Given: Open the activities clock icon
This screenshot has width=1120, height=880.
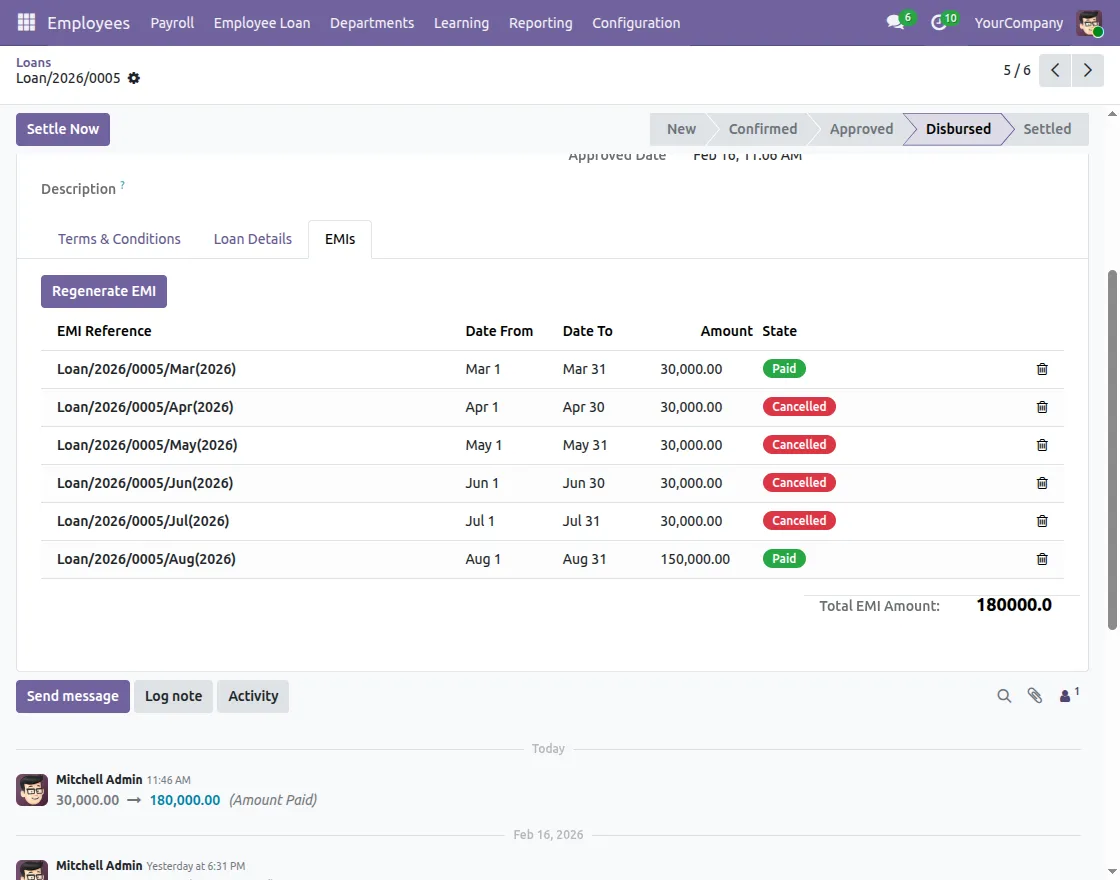Looking at the screenshot, I should [x=938, y=22].
